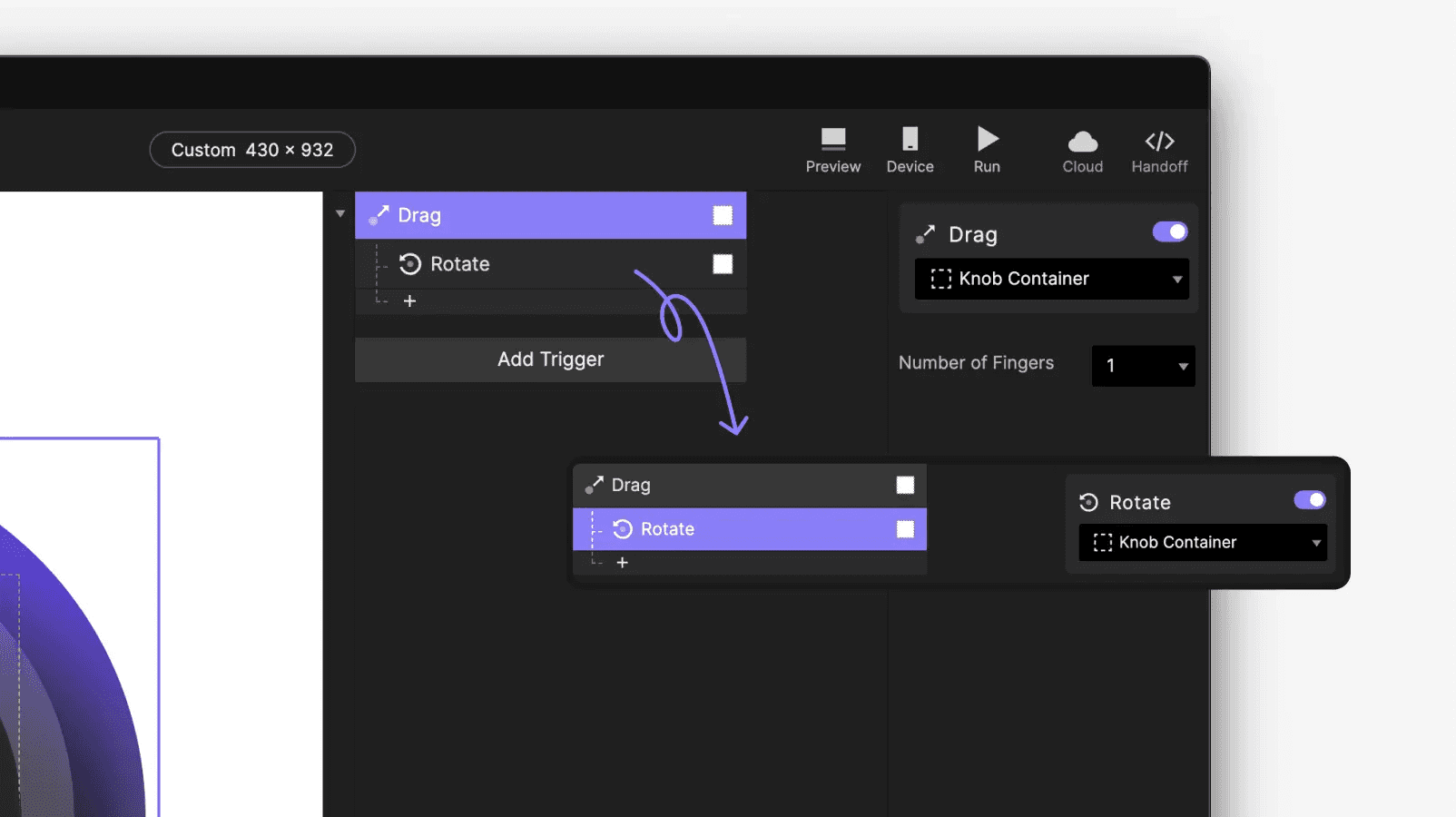This screenshot has width=1456, height=817.
Task: Select the Custom 430 × 932 size button
Action: click(252, 150)
